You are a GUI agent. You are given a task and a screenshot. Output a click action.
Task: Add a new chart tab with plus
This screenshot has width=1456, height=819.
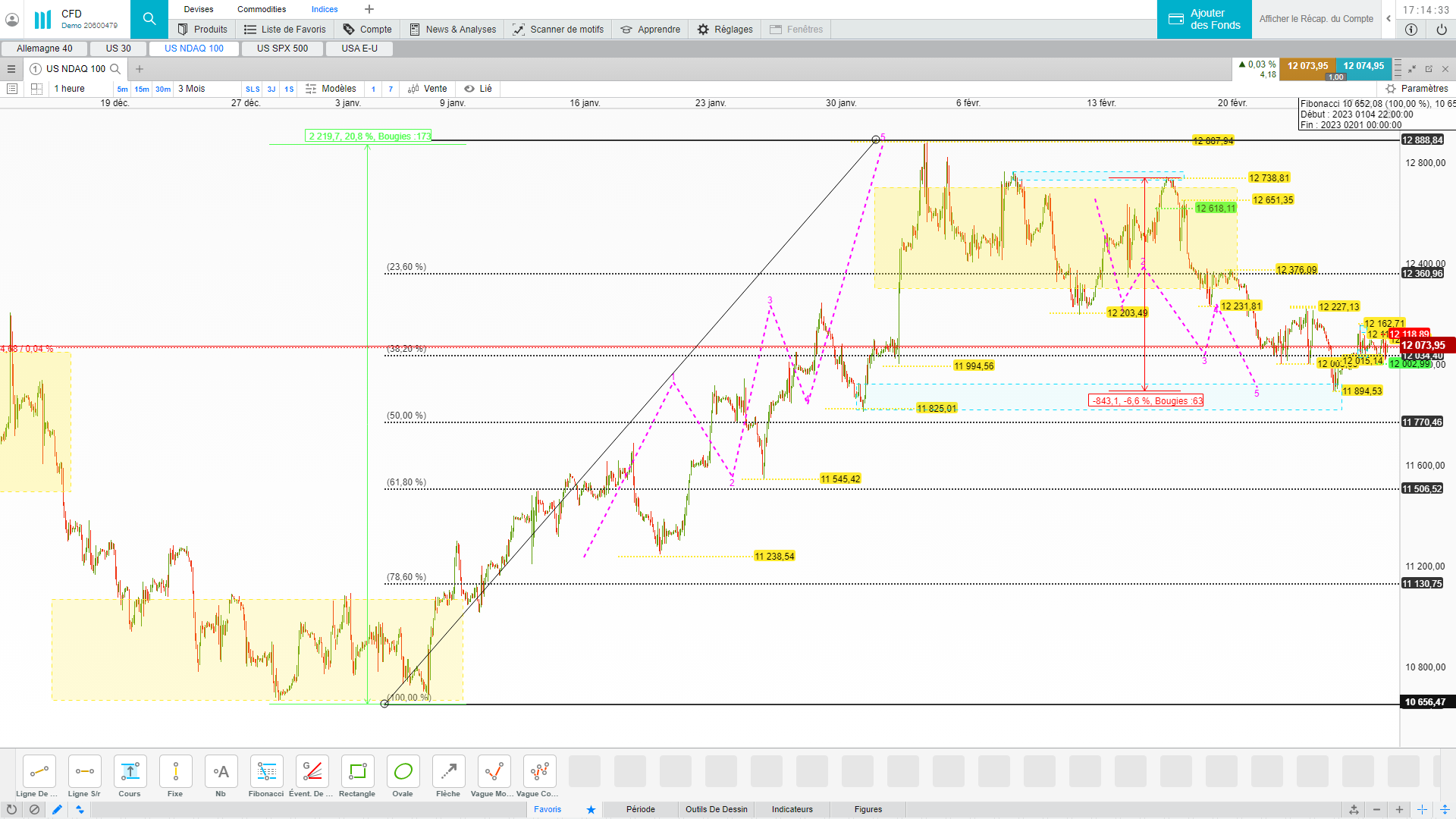[x=140, y=69]
